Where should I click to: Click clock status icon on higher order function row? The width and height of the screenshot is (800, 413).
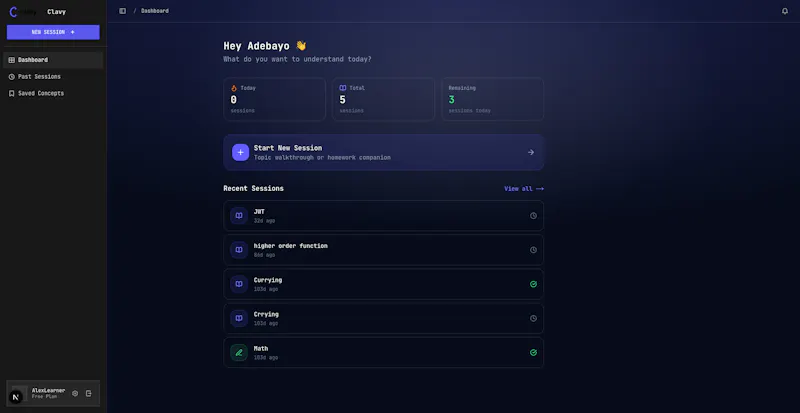(x=533, y=250)
